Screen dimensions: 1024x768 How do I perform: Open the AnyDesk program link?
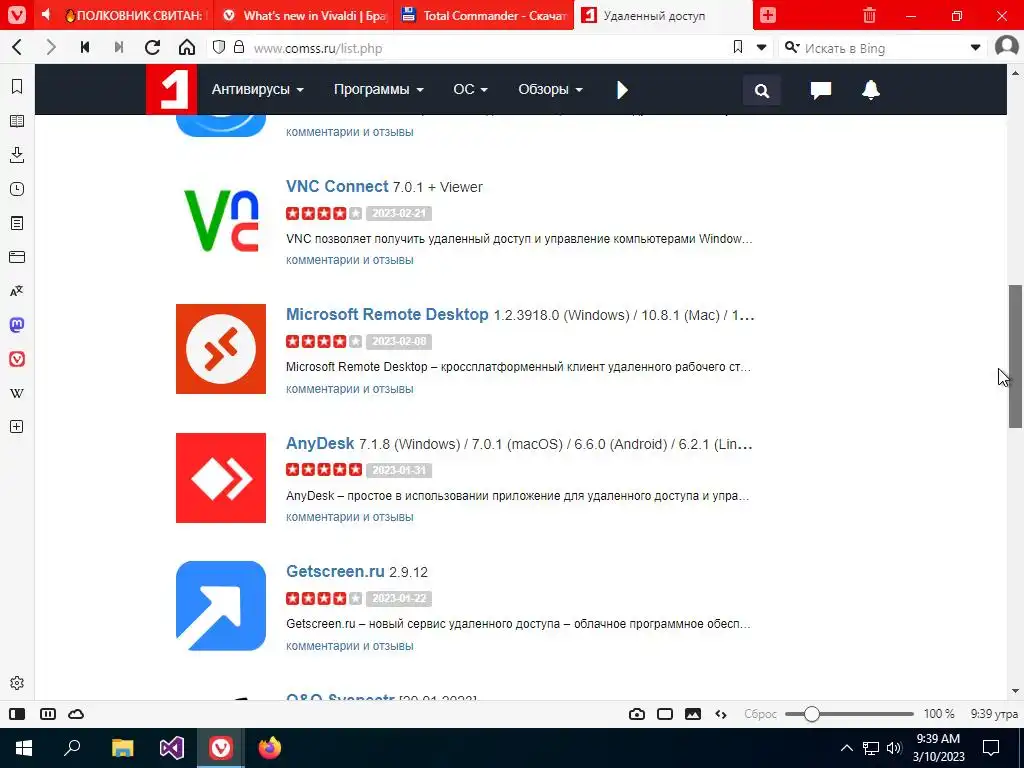click(x=320, y=443)
